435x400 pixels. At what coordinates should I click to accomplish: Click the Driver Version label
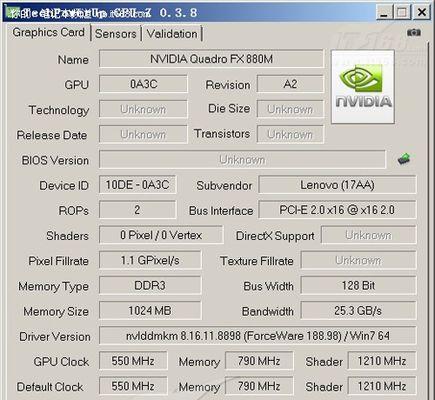(x=55, y=337)
